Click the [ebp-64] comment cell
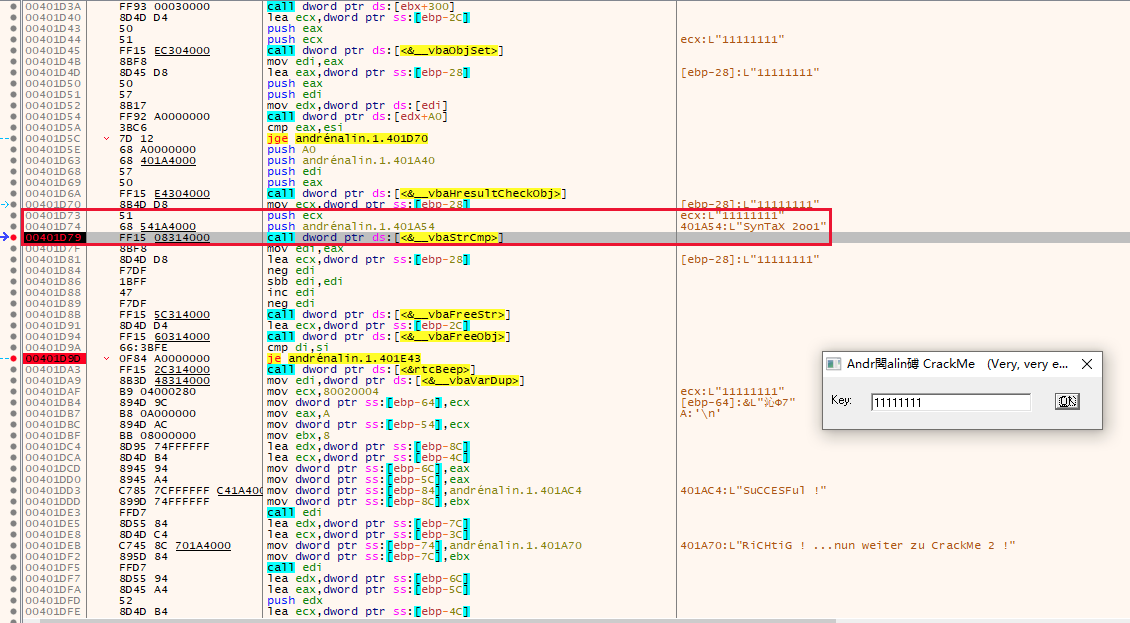Image resolution: width=1130 pixels, height=623 pixels. pos(738,402)
